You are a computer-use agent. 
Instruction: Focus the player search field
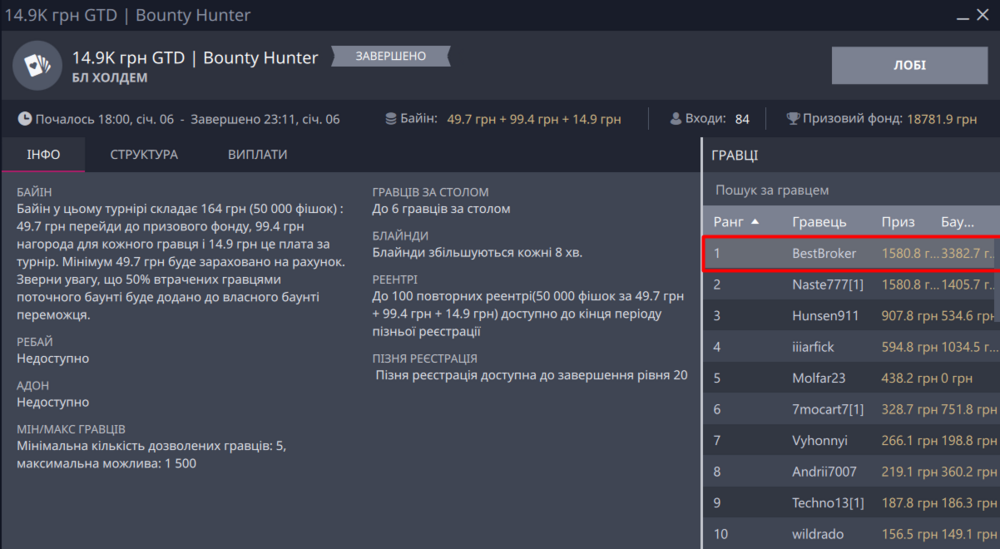pyautogui.click(x=850, y=190)
